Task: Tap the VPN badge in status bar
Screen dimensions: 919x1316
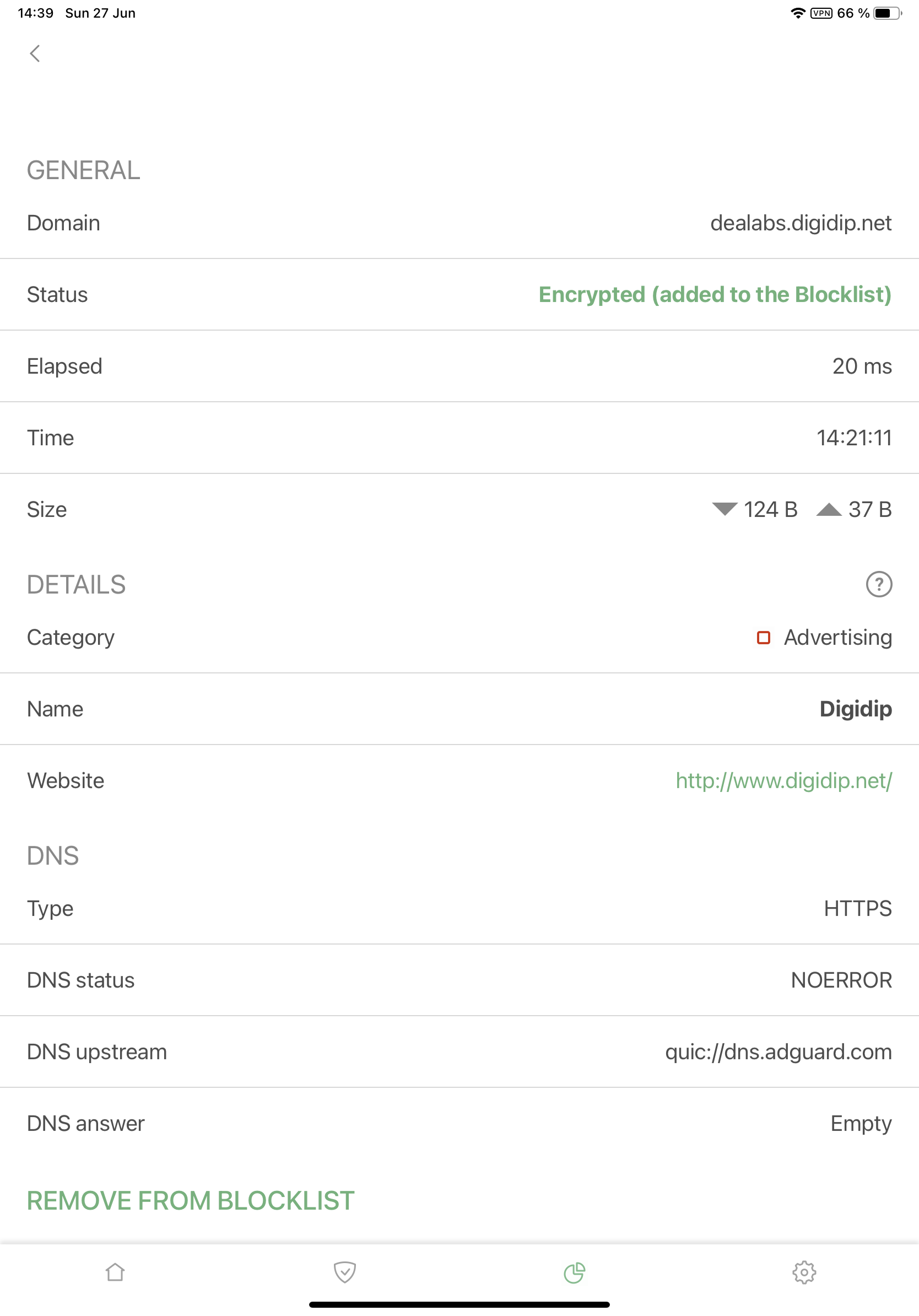Action: [x=821, y=12]
